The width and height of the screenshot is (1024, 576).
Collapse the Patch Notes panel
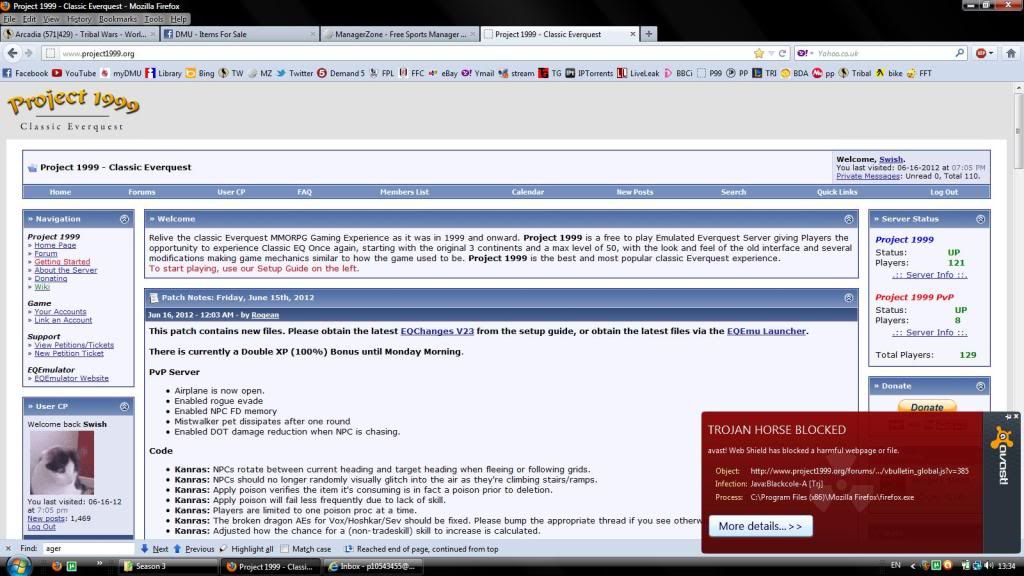849,297
